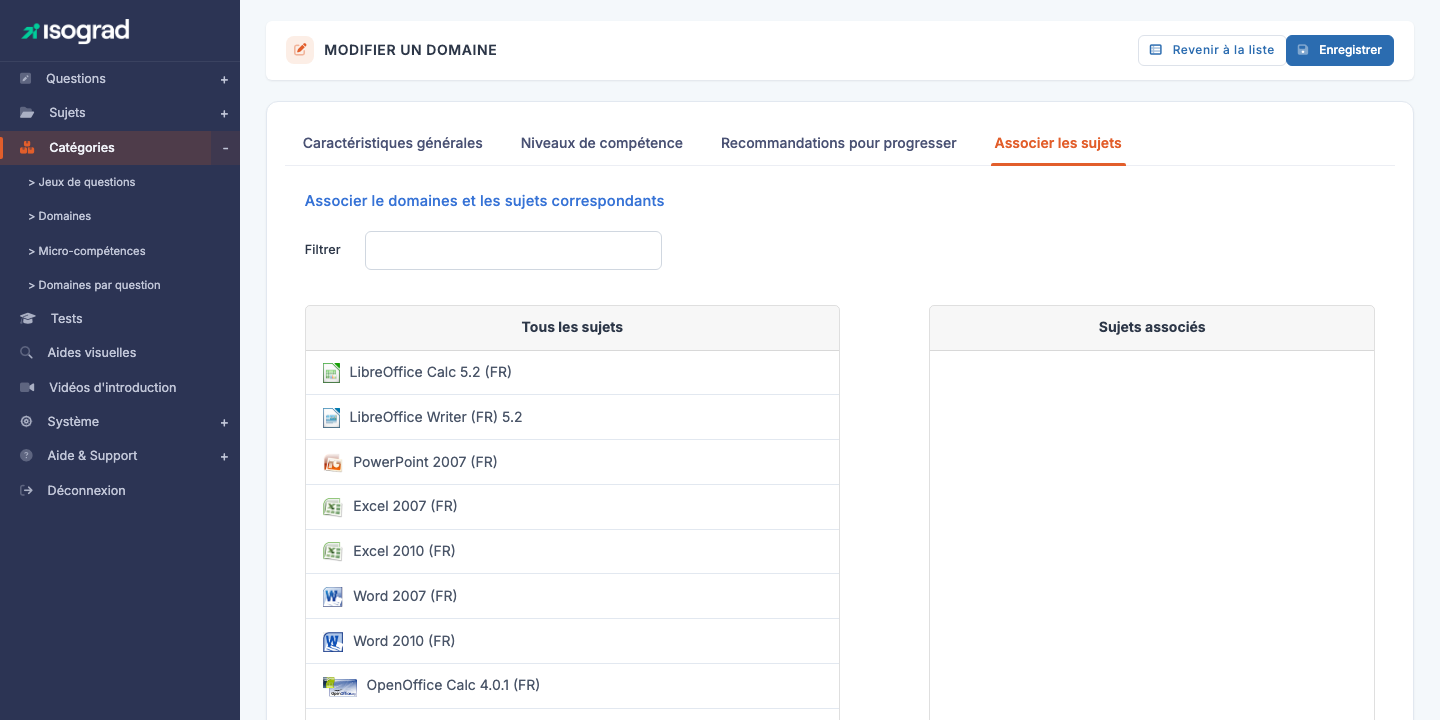Image resolution: width=1440 pixels, height=720 pixels.
Task: Click the Word 2007 icon
Action: click(x=333, y=597)
